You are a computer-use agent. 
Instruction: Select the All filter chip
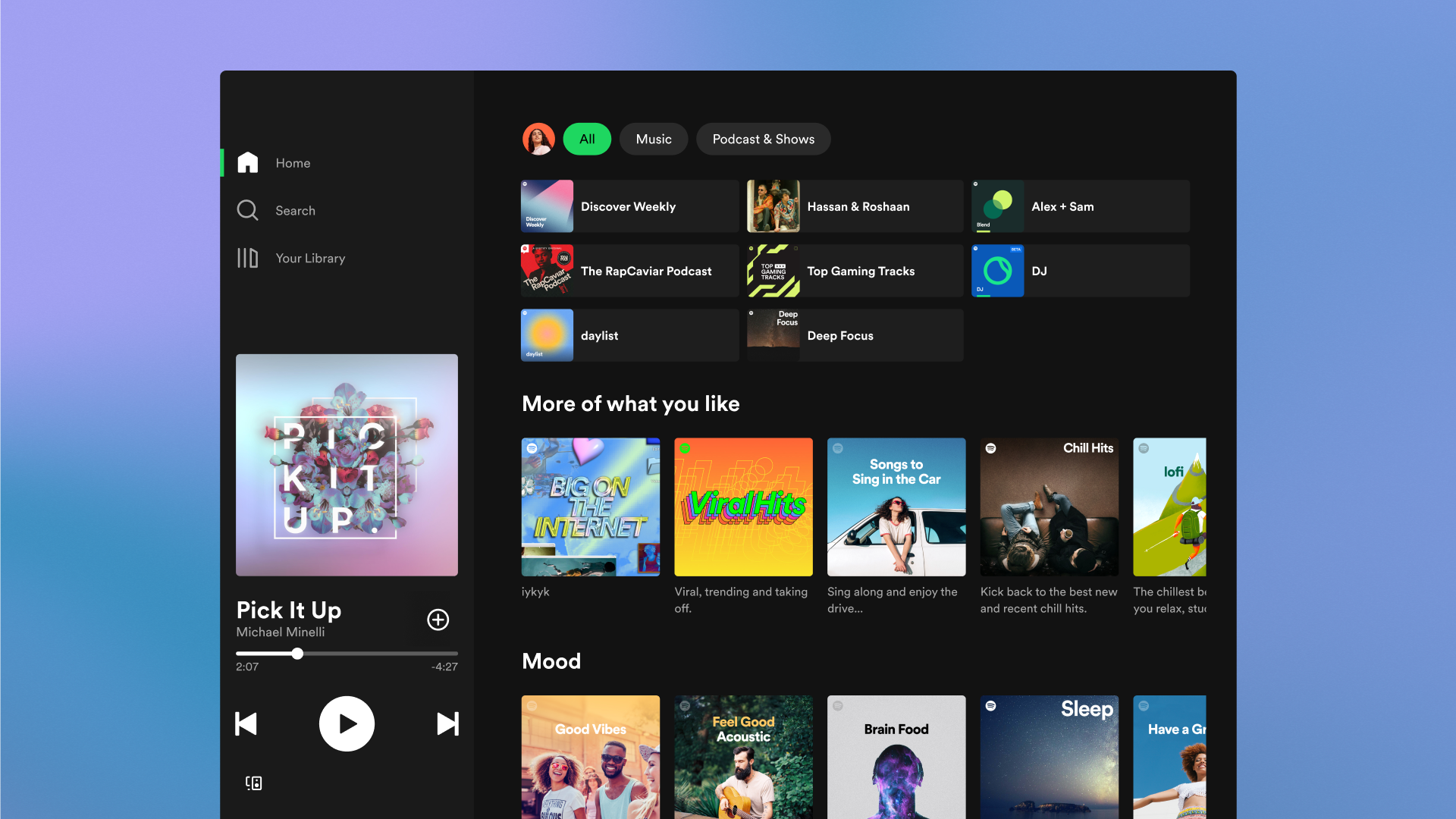pos(587,139)
